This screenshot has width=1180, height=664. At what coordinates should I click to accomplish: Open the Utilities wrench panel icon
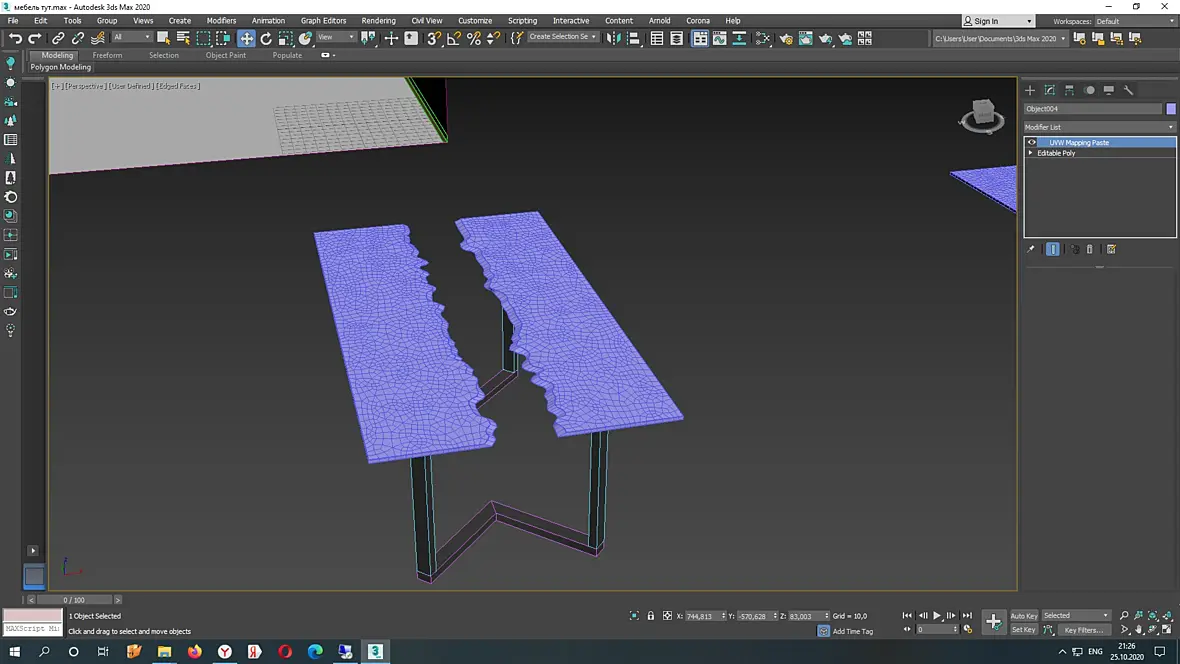pyautogui.click(x=1128, y=90)
